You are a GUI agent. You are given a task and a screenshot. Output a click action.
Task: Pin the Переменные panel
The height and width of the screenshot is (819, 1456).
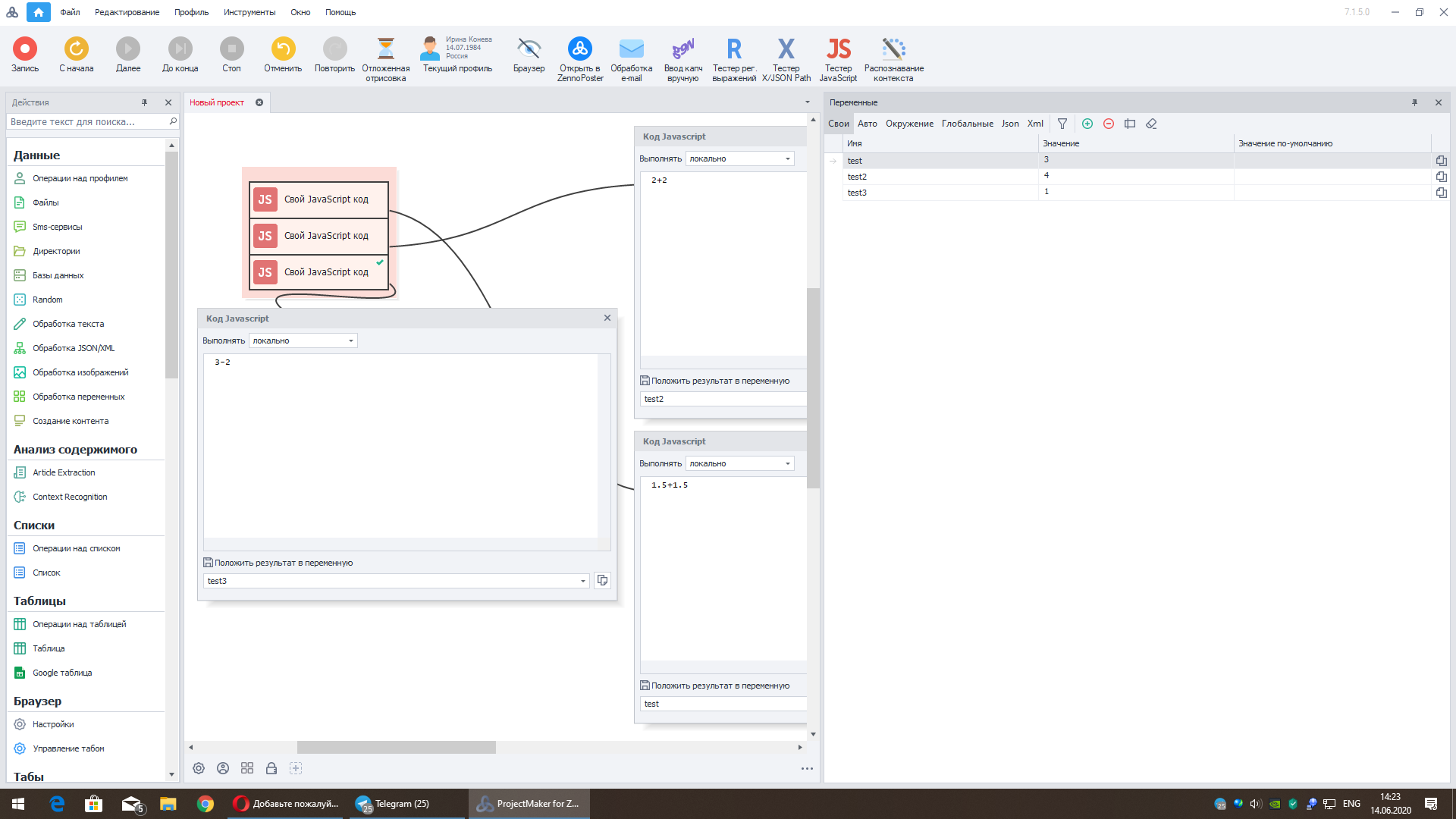(1414, 102)
